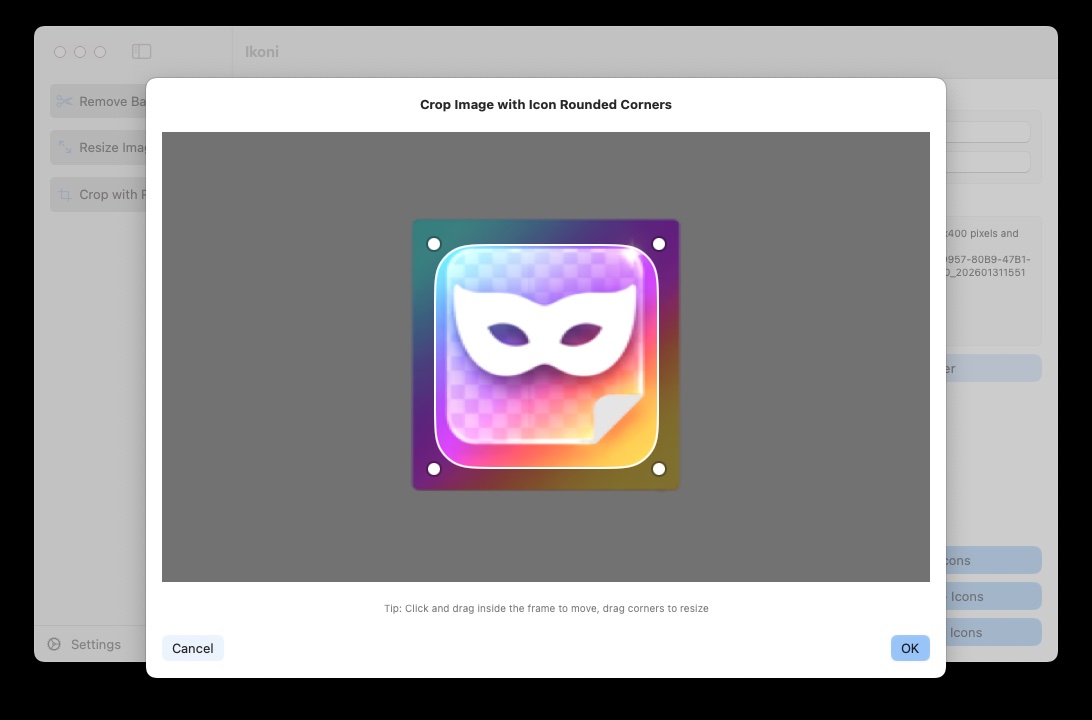Click the top input field in the right panel
This screenshot has width=1092, height=720.
(x=987, y=132)
